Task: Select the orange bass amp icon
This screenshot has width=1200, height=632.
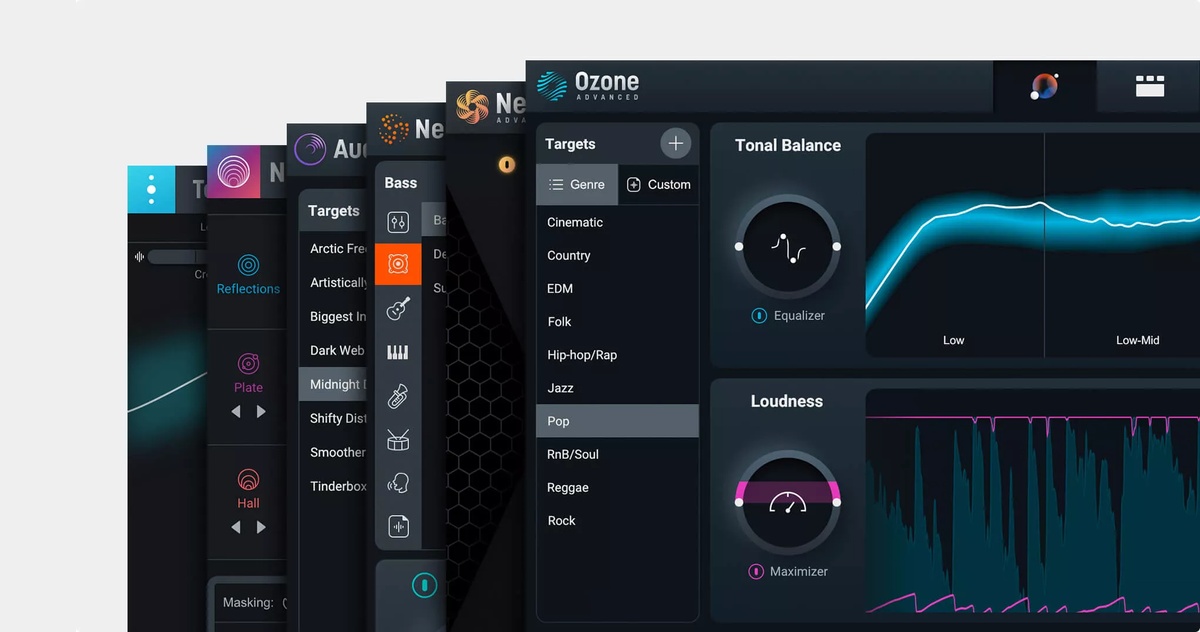Action: pos(398,265)
